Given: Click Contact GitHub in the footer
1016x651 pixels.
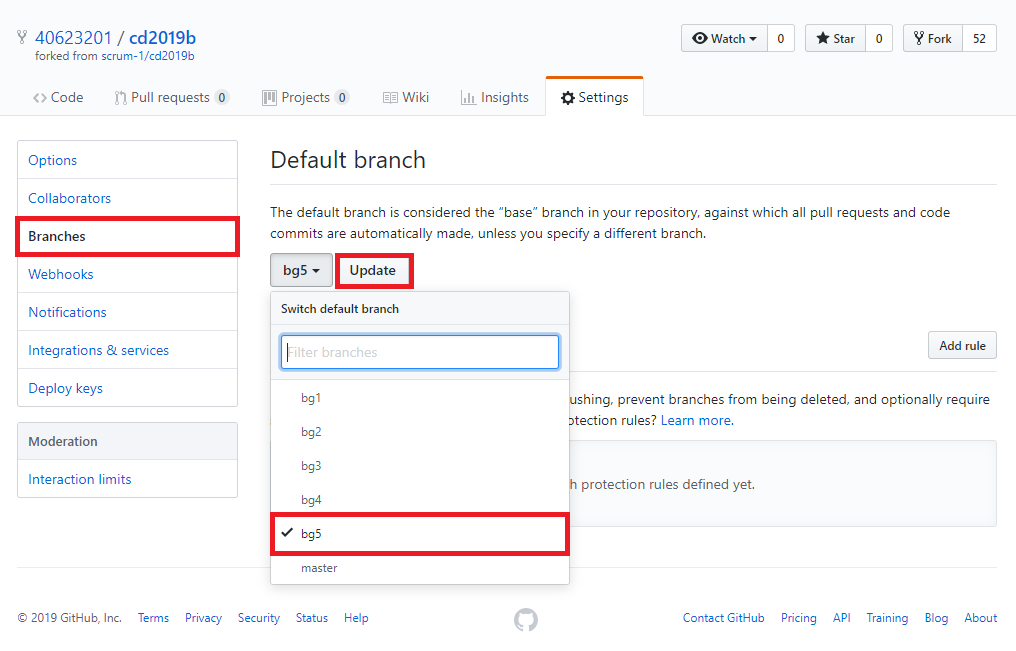Looking at the screenshot, I should coord(723,618).
